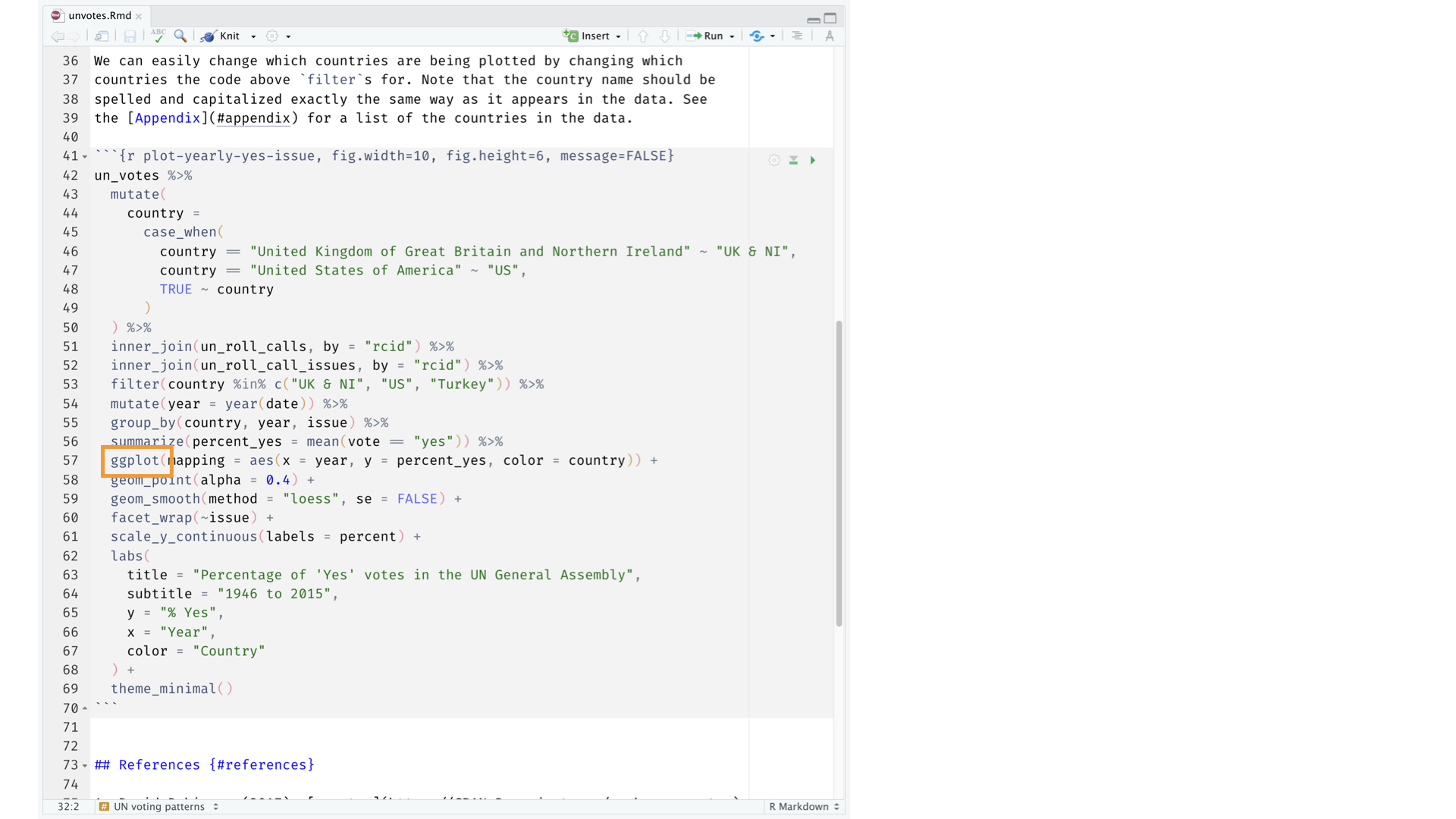Collapse References section at line 73
This screenshot has width=1456, height=819.
coord(85,766)
